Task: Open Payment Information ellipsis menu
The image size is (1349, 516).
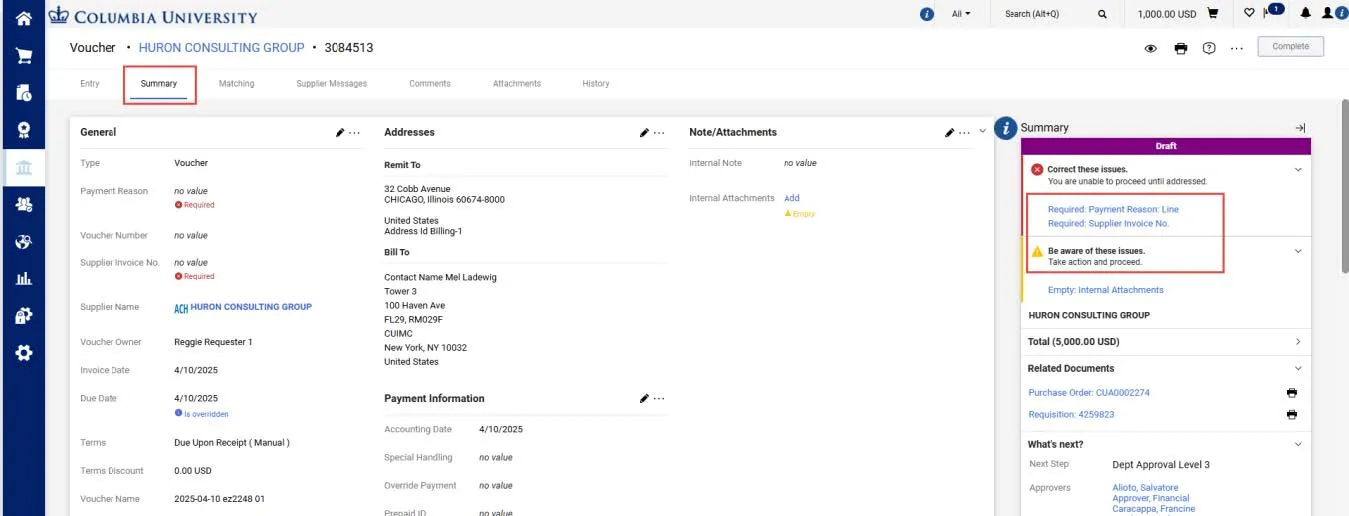Action: (658, 398)
